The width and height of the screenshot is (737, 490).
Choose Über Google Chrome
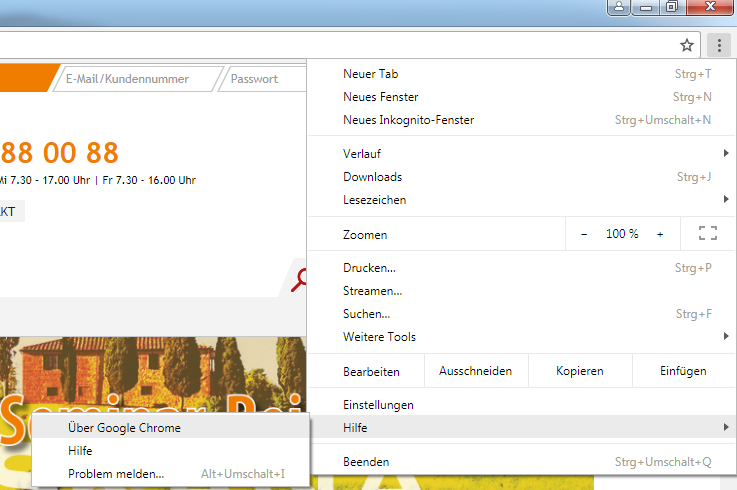click(x=125, y=428)
